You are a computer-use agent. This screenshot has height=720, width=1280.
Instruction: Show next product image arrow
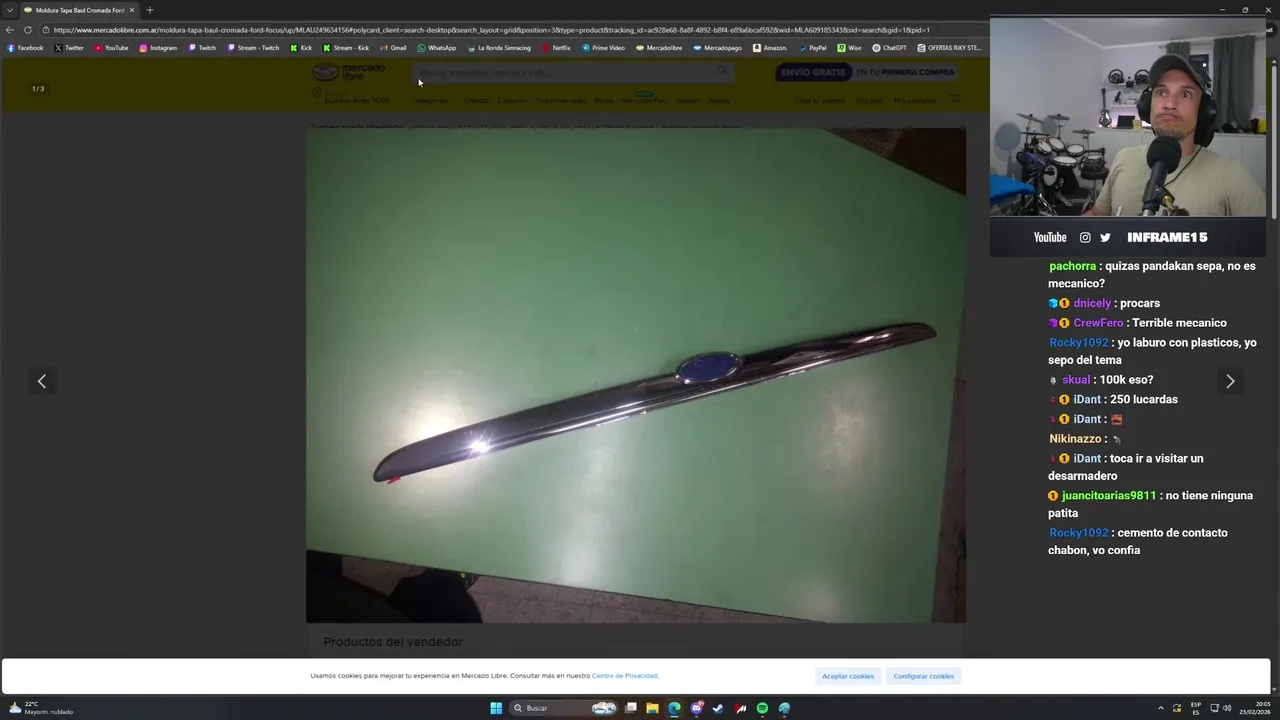click(1230, 381)
